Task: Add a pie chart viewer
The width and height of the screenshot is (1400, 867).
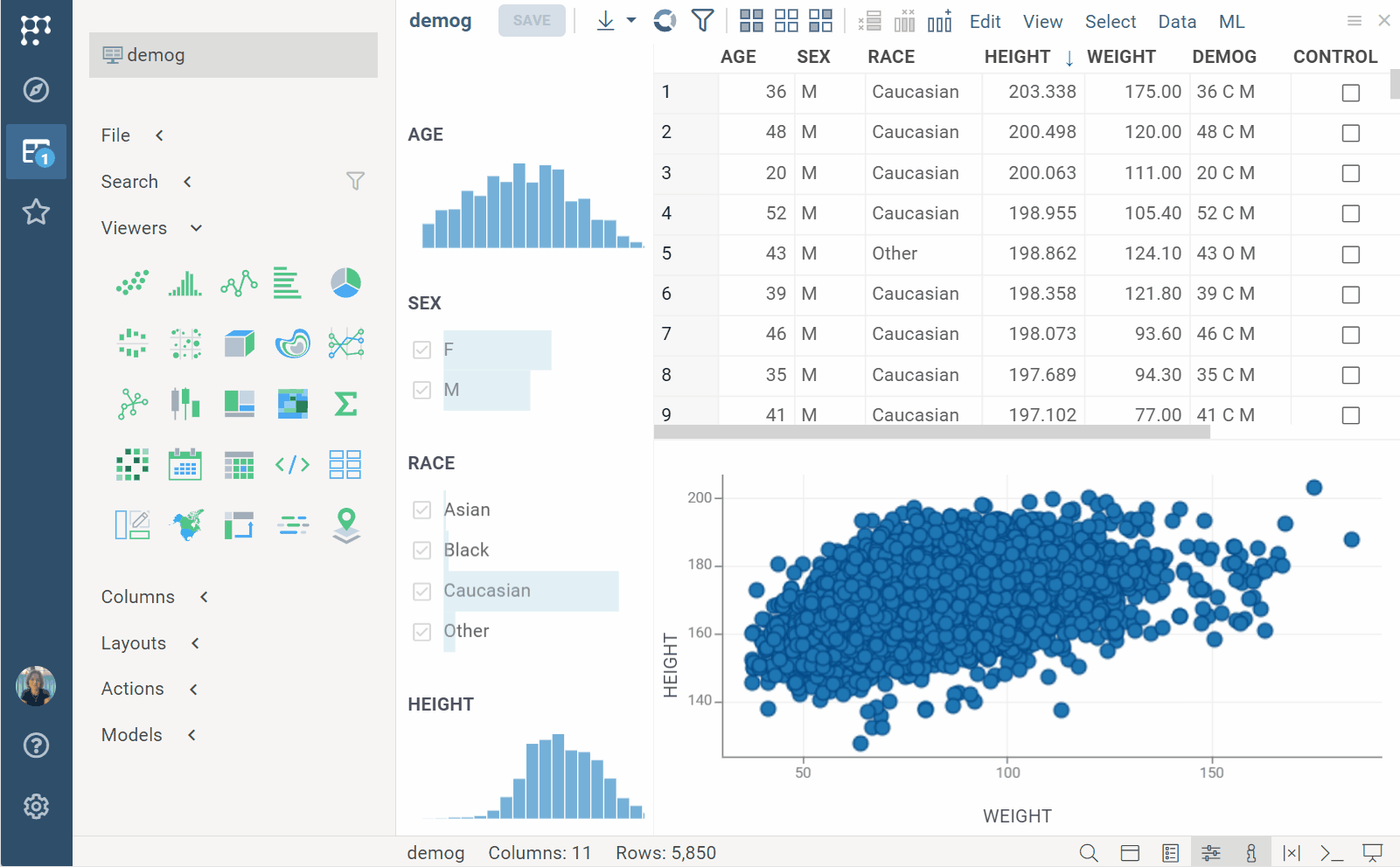Action: coord(345,283)
